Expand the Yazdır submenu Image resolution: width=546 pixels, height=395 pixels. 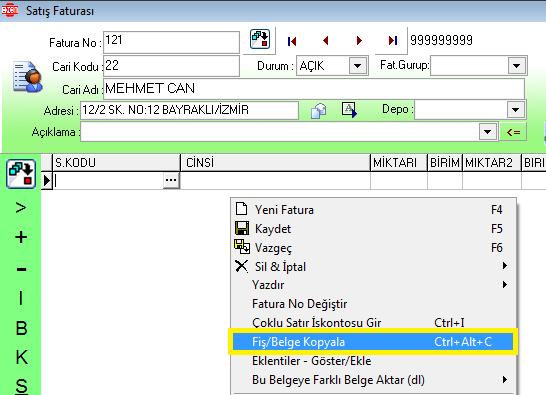pyautogui.click(x=505, y=285)
